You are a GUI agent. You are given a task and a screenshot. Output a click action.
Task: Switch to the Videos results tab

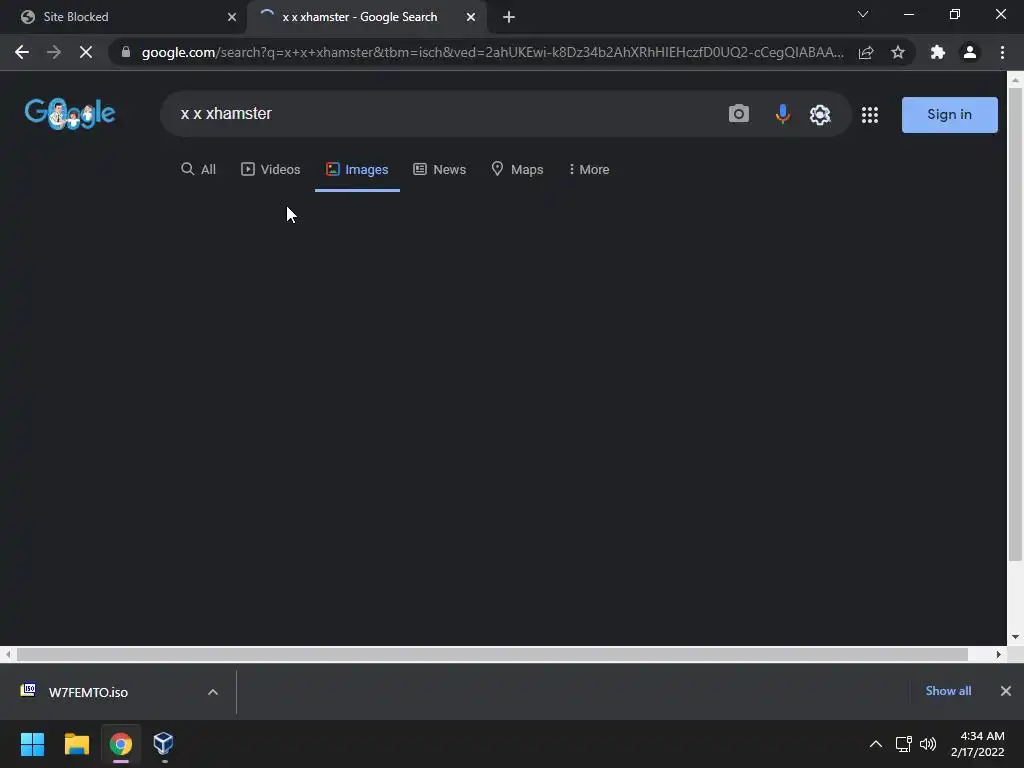coord(270,169)
